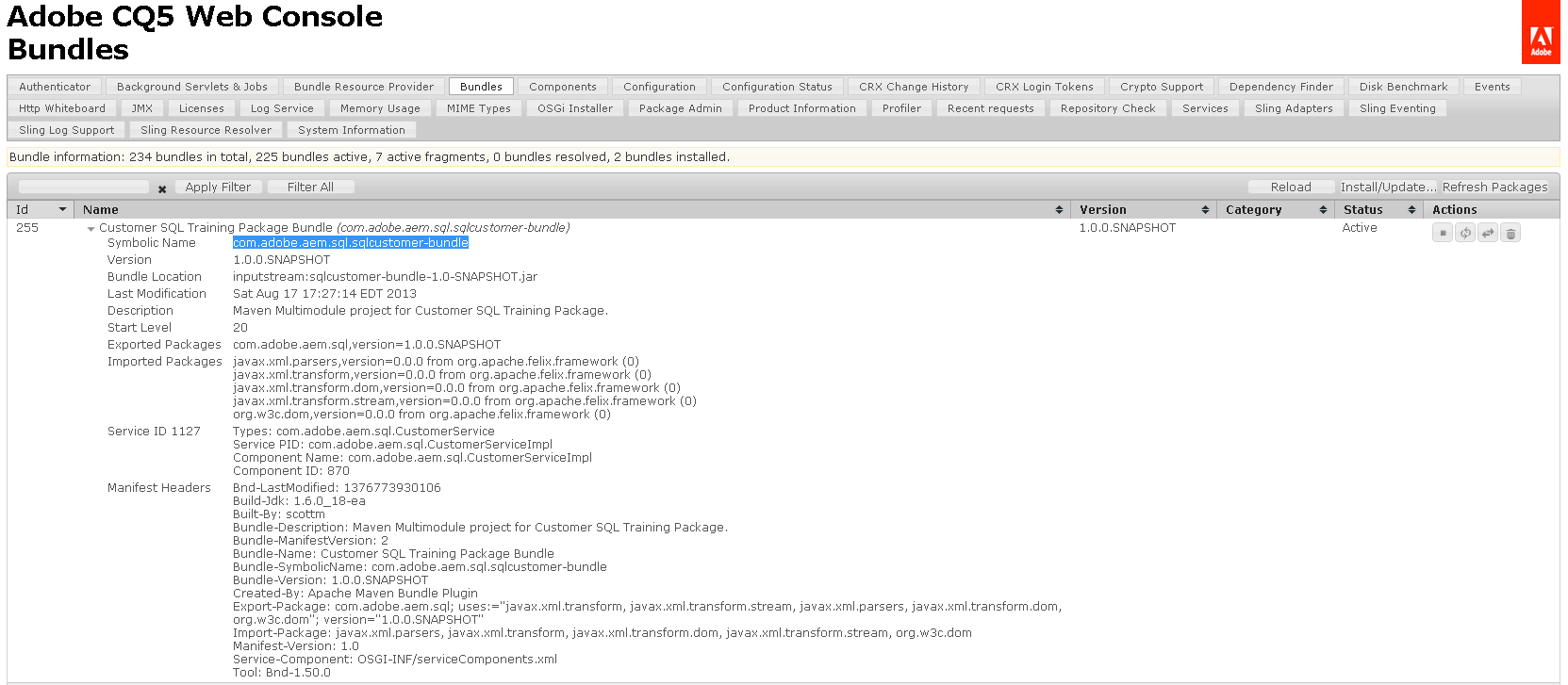This screenshot has width=1568, height=685.
Task: Open the Customer SQL Training Package Bundle link
Action: [x=216, y=228]
